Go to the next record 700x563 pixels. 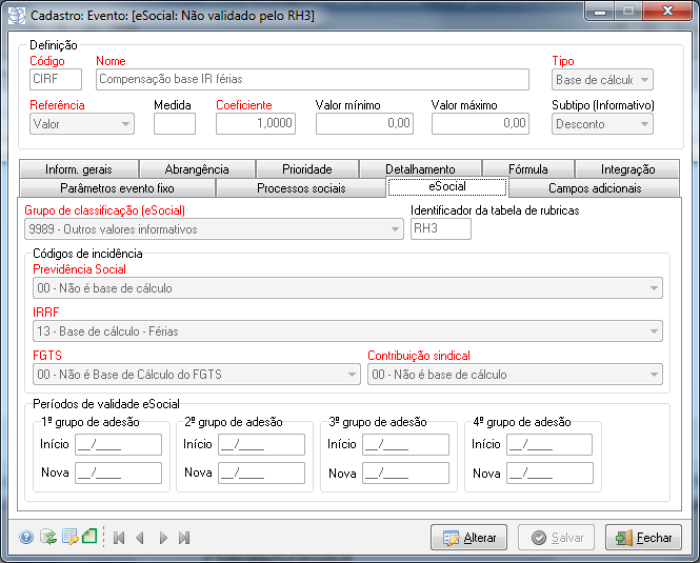[x=163, y=538]
